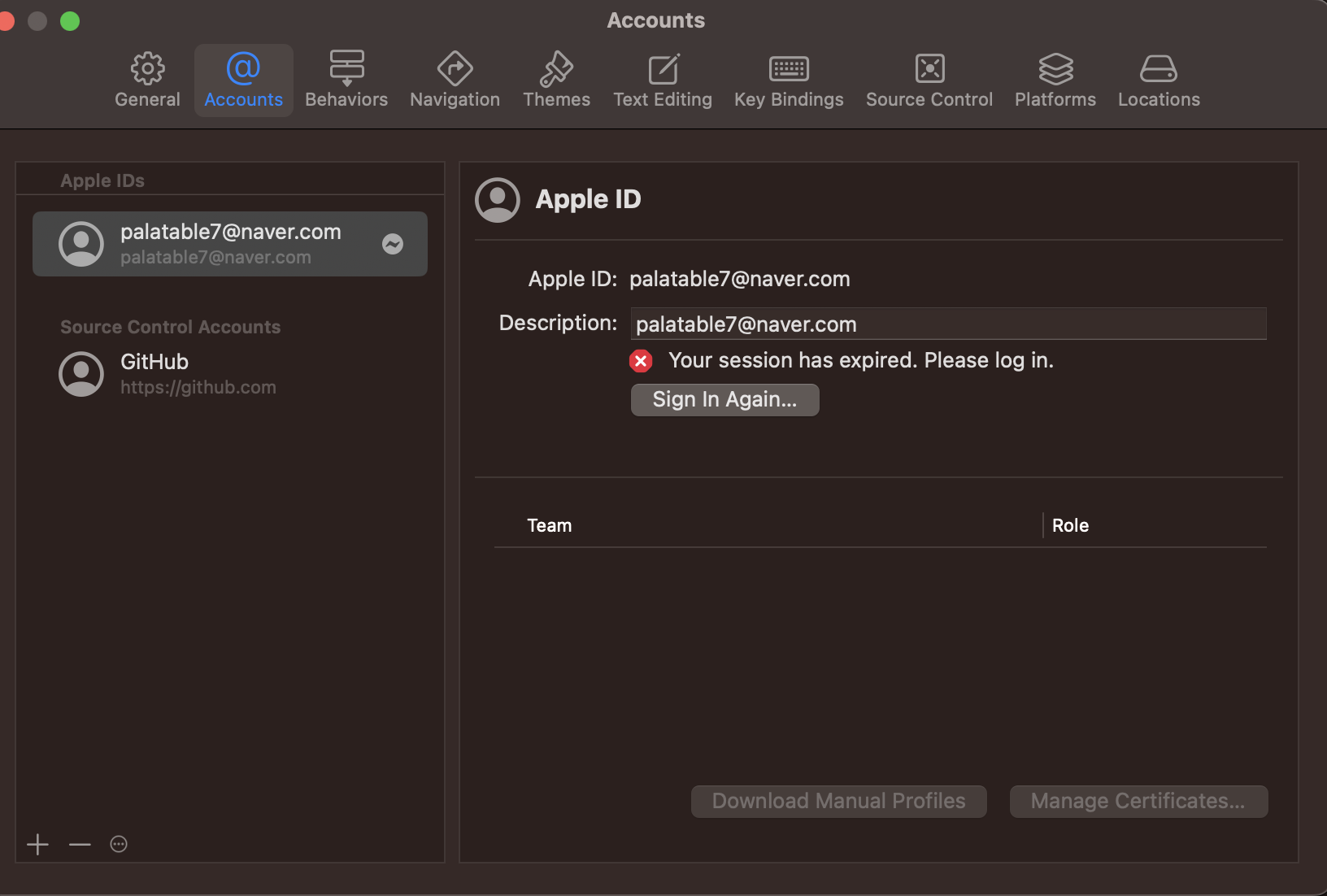This screenshot has height=896, width=1327.
Task: Open the Platforms stacked layers icon
Action: [x=1055, y=68]
